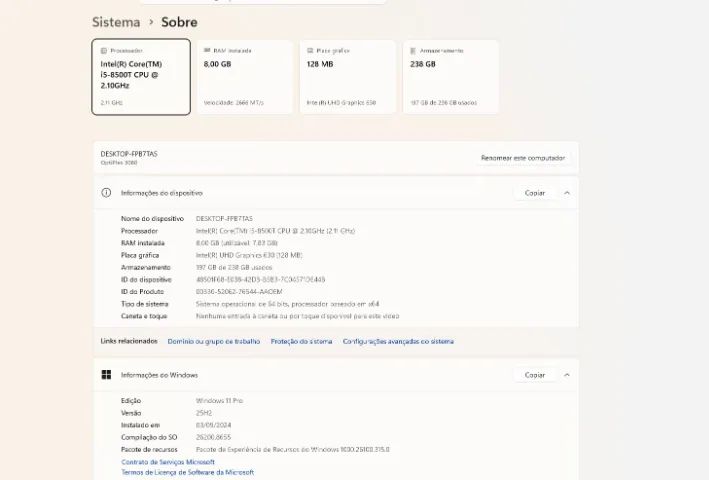
Task: Open Contrato de Serviços Microsoft link
Action: pos(168,462)
